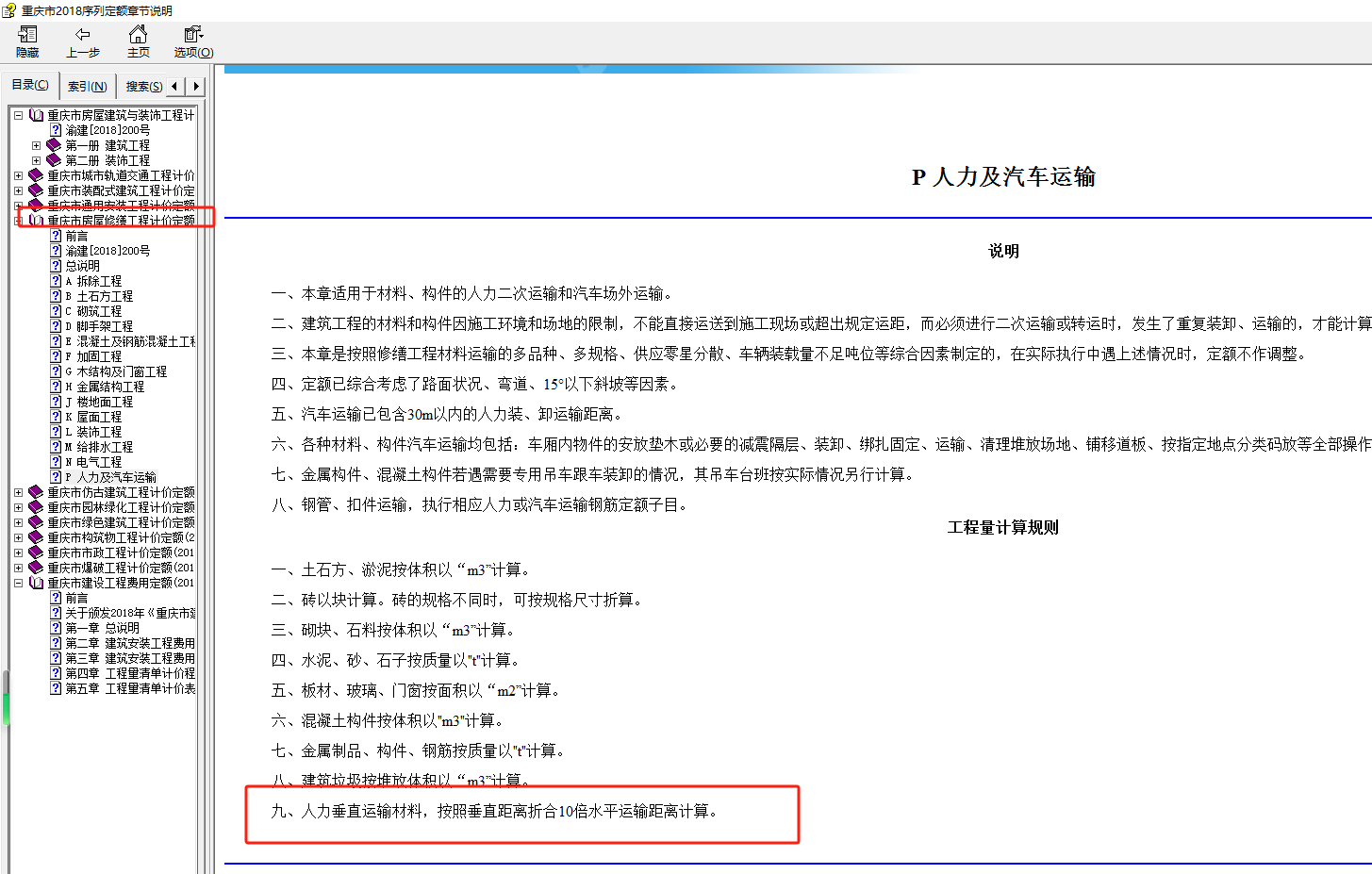
Task: Open 第二章 建筑安装工程费用 topic
Action: [x=130, y=643]
